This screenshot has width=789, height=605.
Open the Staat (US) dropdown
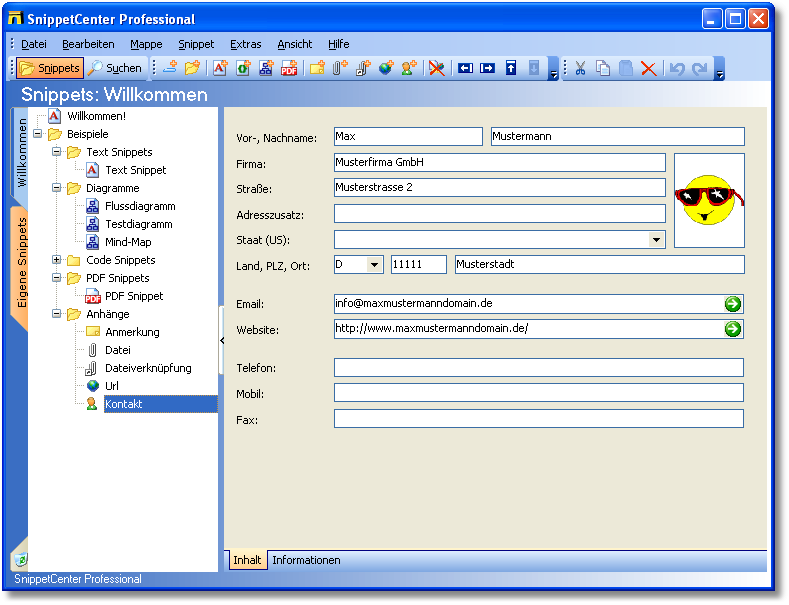click(x=656, y=240)
